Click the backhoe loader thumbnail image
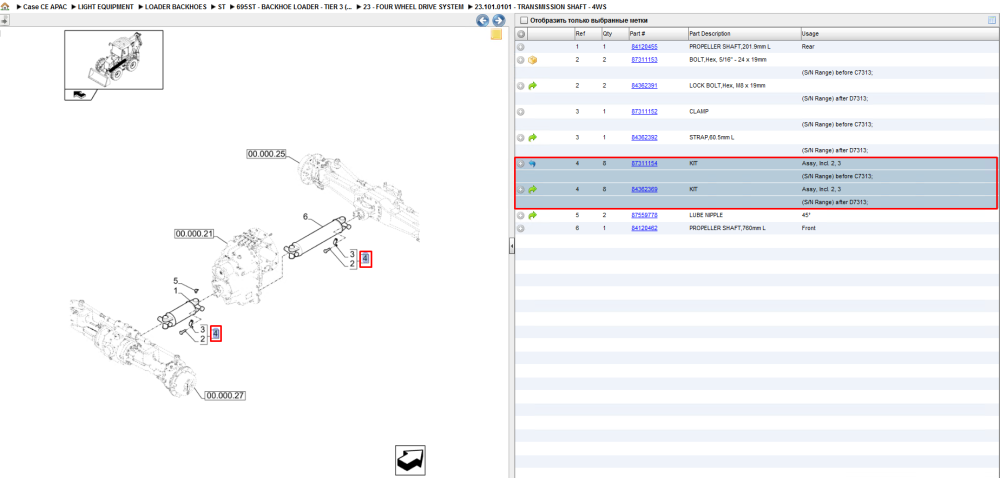1000x478 pixels. [114, 61]
